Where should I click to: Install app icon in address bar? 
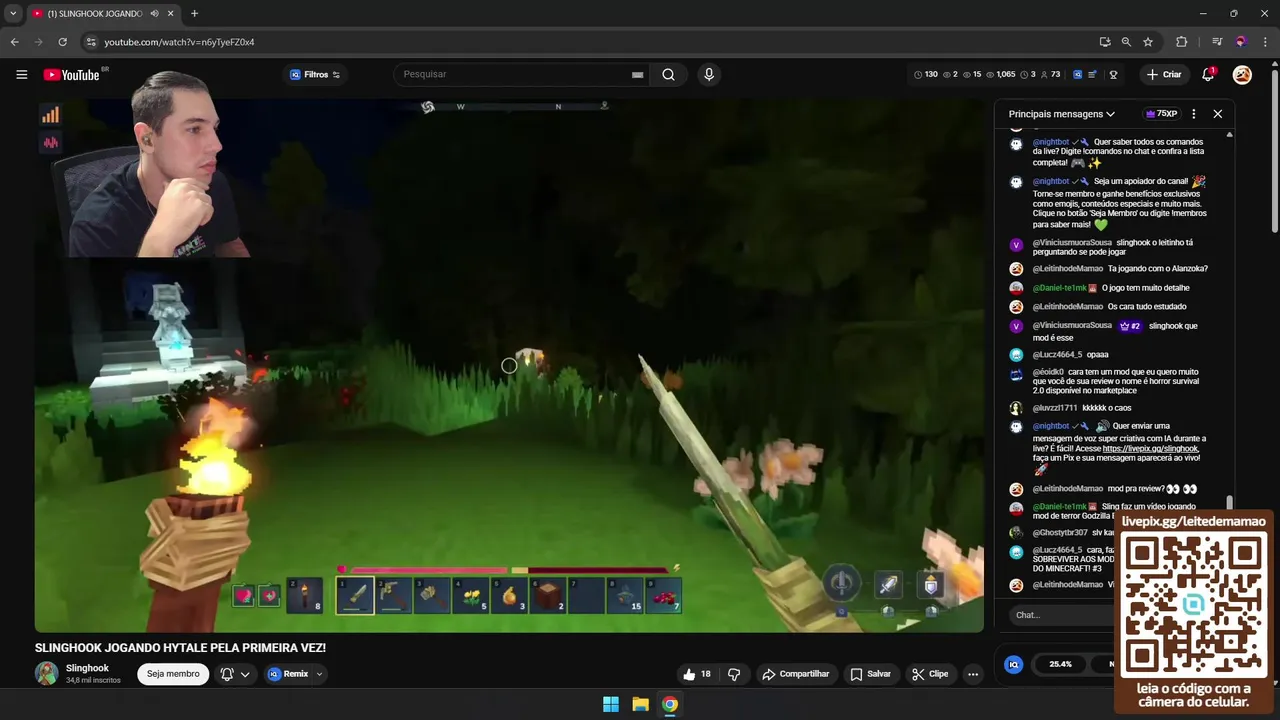[1104, 42]
